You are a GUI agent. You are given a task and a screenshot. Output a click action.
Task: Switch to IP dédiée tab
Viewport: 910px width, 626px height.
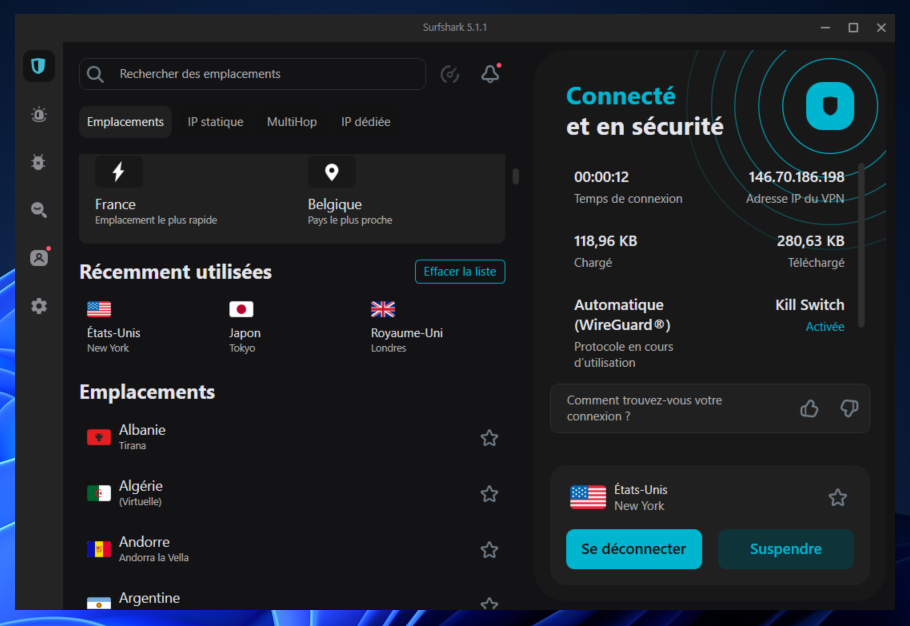tap(366, 122)
